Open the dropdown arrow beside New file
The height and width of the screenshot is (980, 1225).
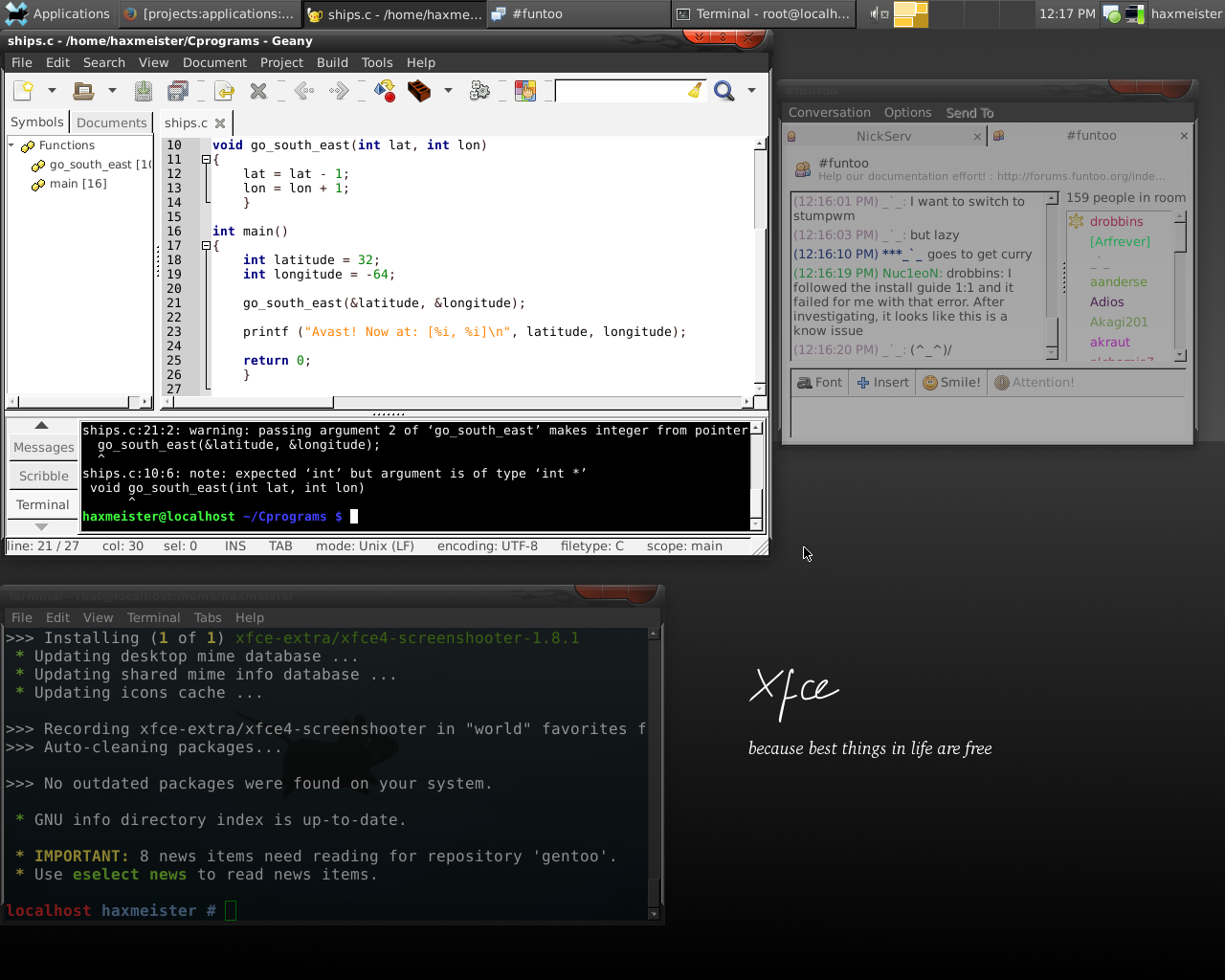[52, 91]
